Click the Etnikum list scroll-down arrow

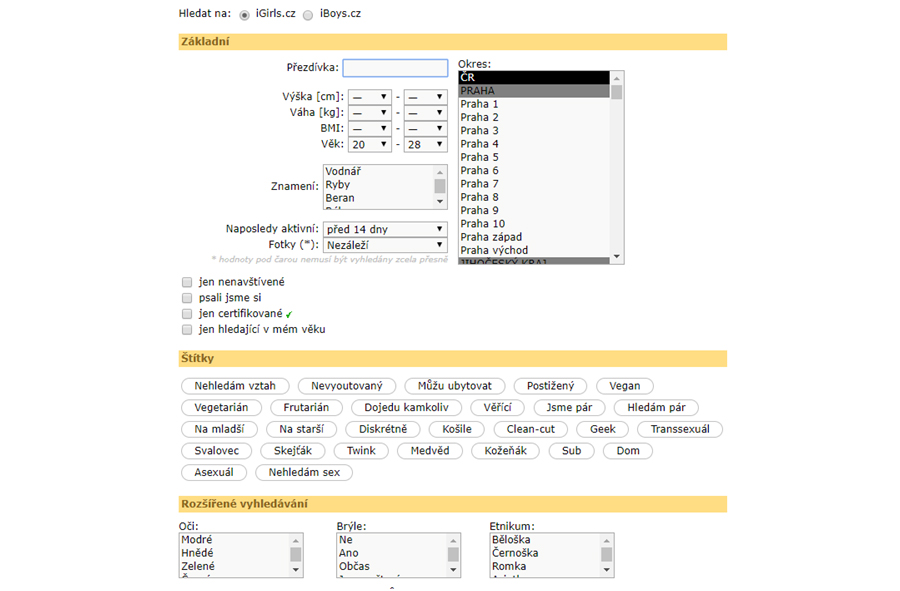point(607,570)
